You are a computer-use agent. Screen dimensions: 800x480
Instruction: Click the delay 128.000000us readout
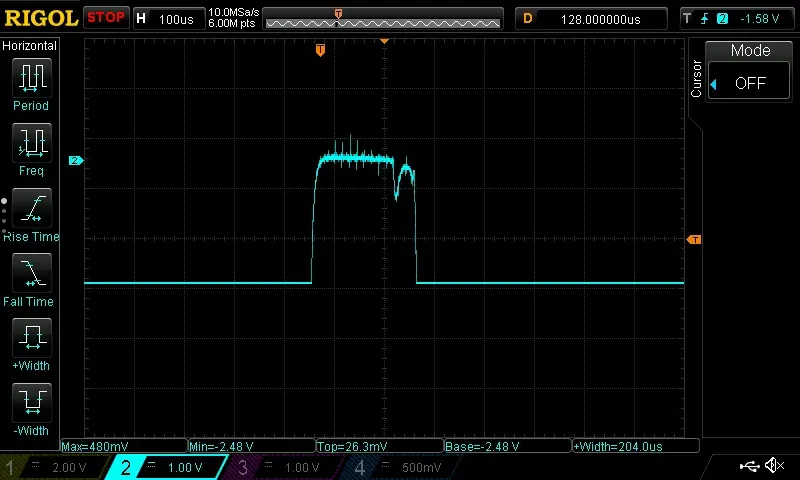(601, 19)
